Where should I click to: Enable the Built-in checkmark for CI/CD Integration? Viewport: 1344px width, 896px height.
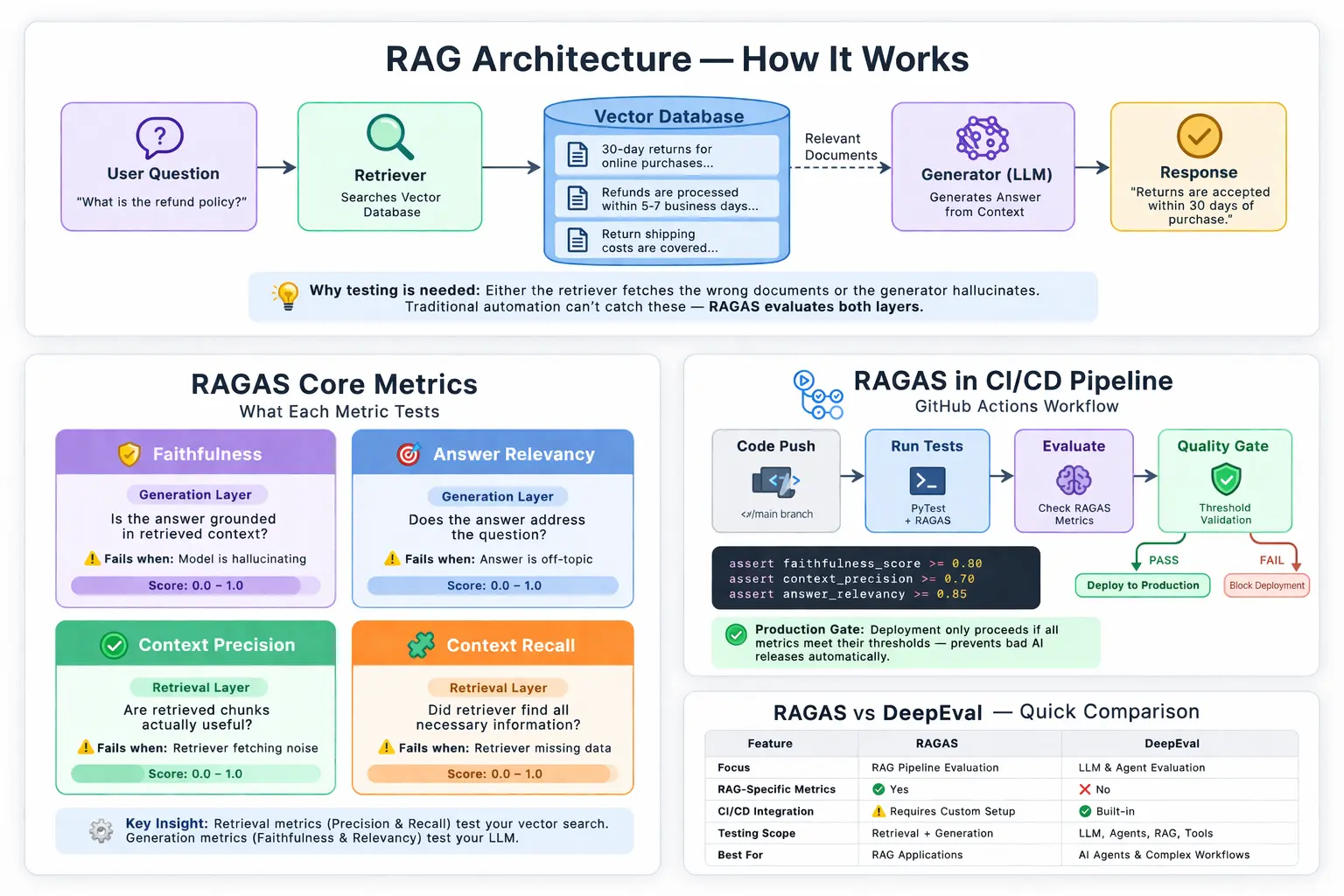coord(1085,811)
